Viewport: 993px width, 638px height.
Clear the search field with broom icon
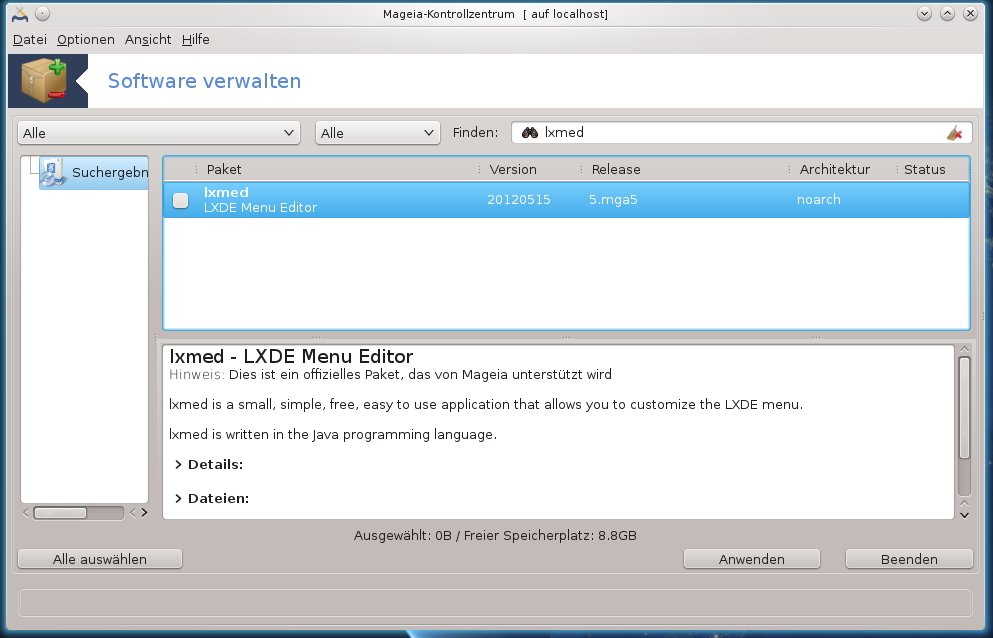(954, 133)
